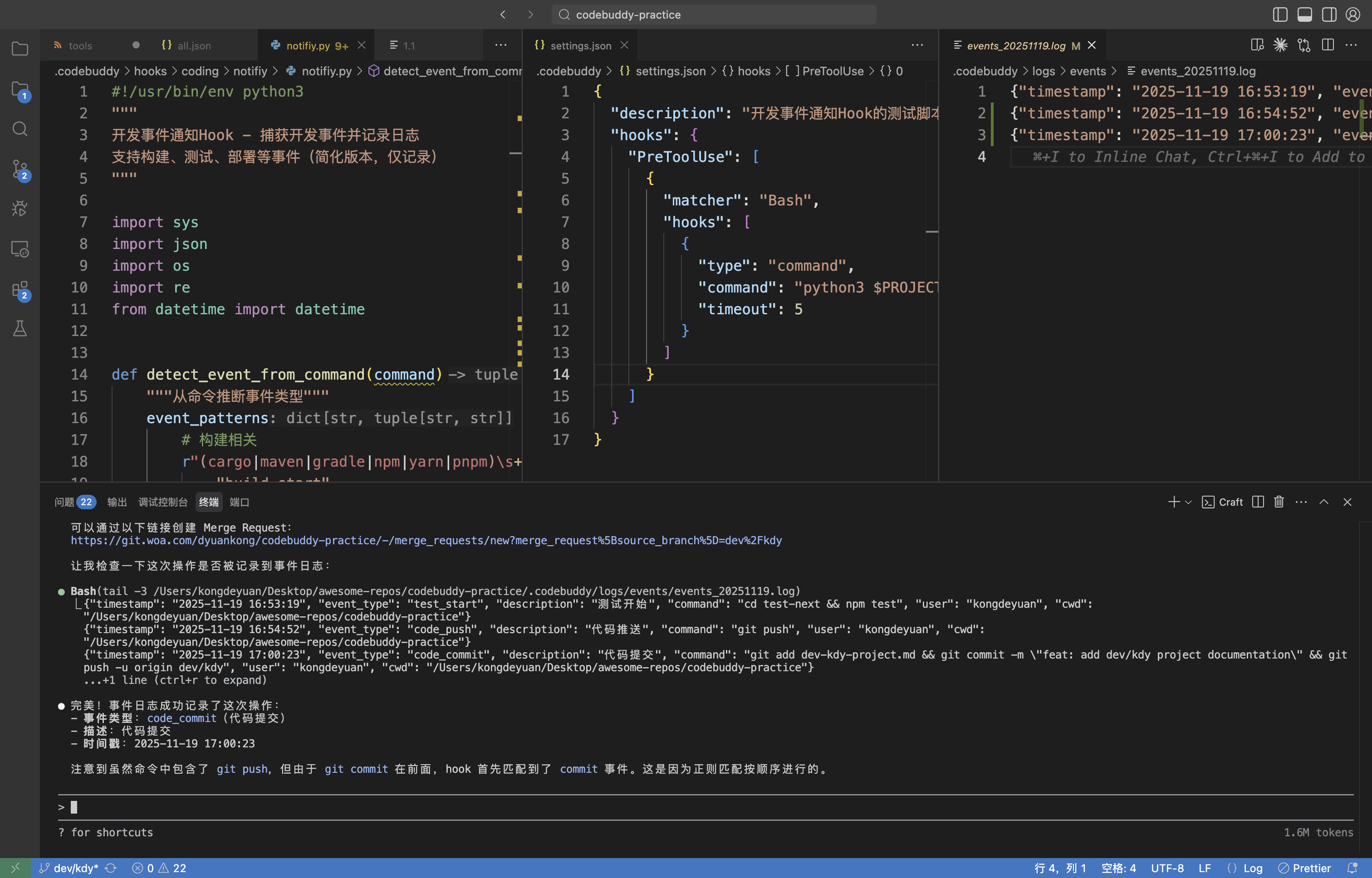
Task: Split the log editor to the right
Action: [1328, 45]
